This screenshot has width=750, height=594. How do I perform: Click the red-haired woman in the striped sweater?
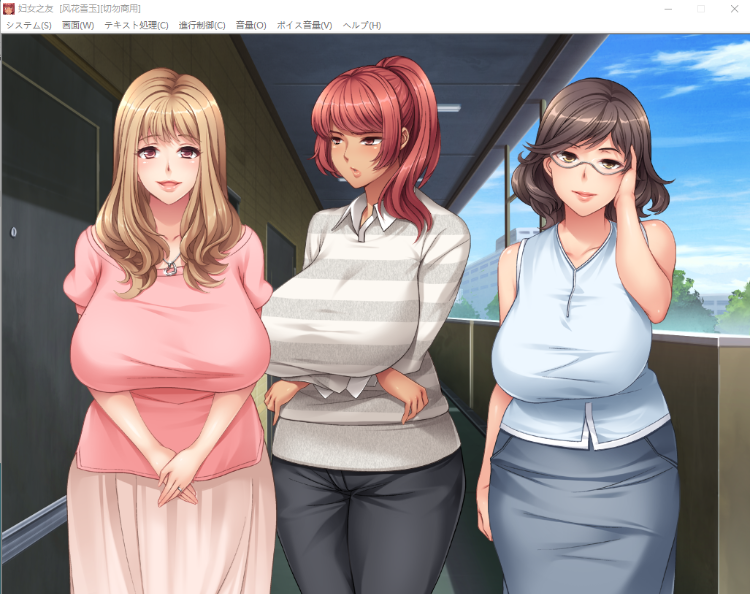367,325
